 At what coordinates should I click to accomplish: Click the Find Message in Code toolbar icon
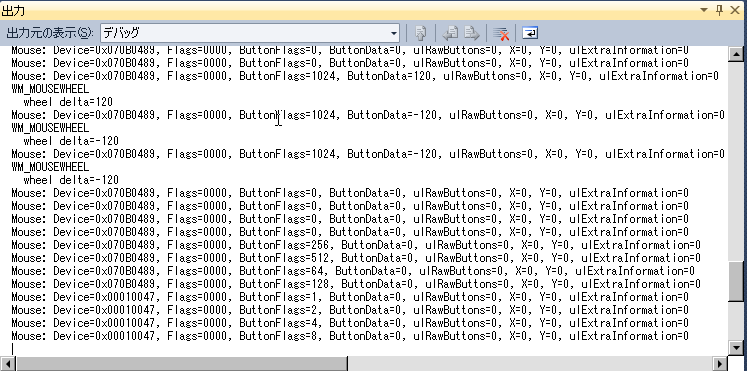pos(420,33)
